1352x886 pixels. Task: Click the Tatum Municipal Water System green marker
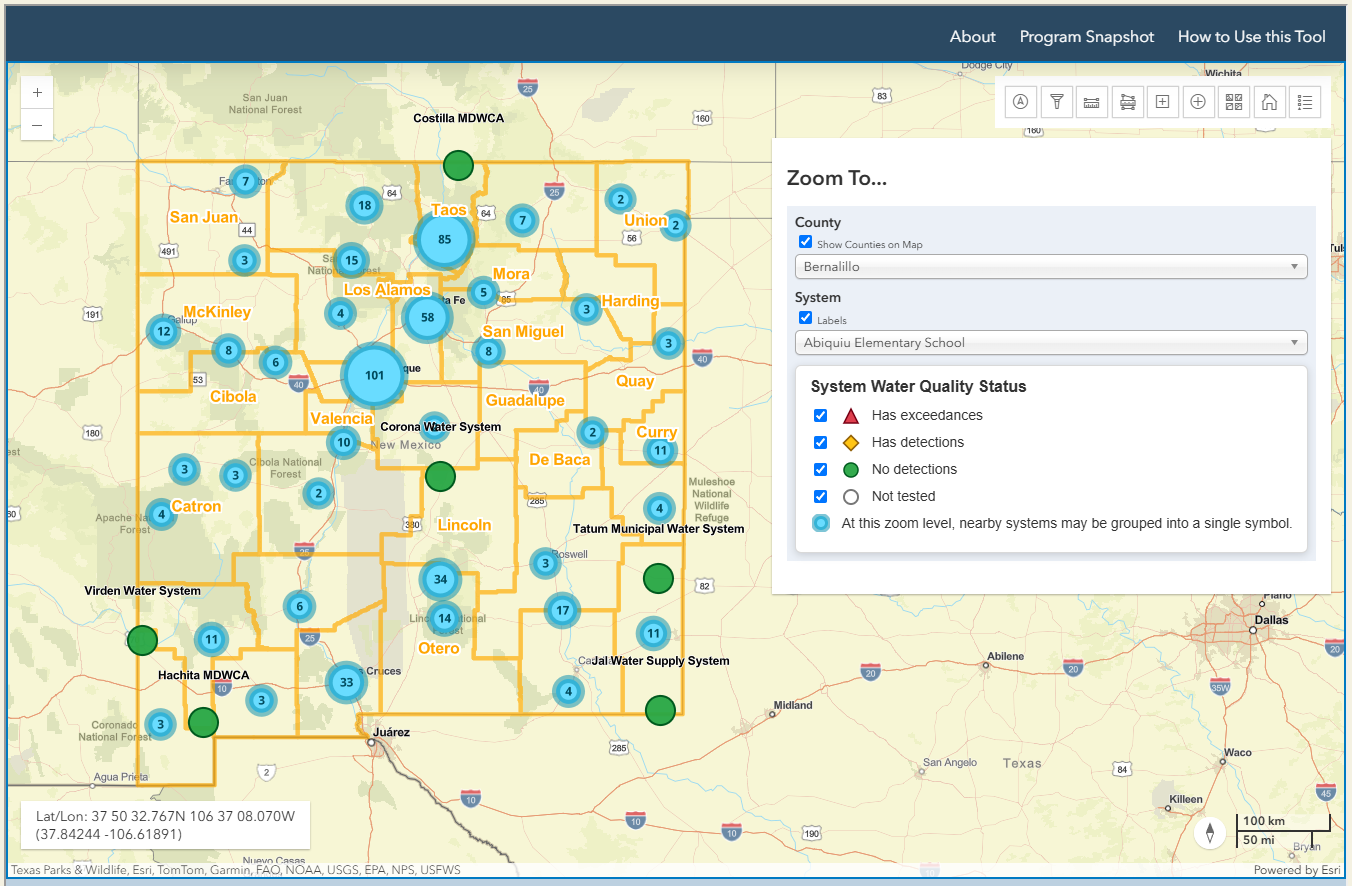(658, 578)
